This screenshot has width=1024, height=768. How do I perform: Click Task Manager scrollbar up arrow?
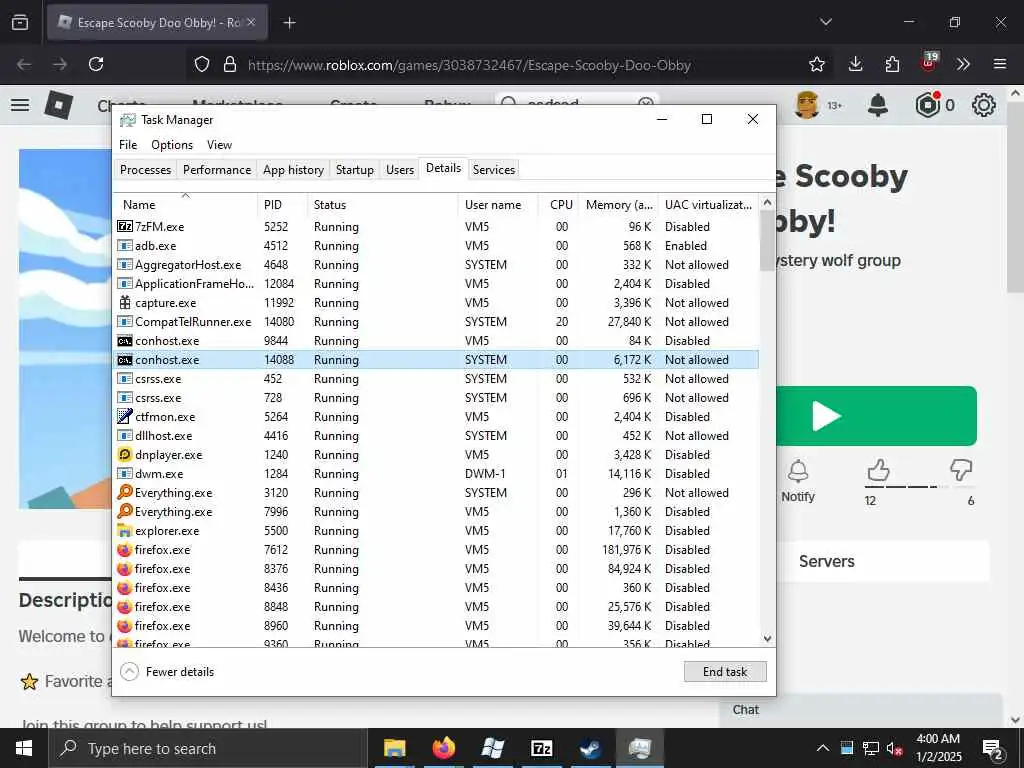tap(767, 202)
